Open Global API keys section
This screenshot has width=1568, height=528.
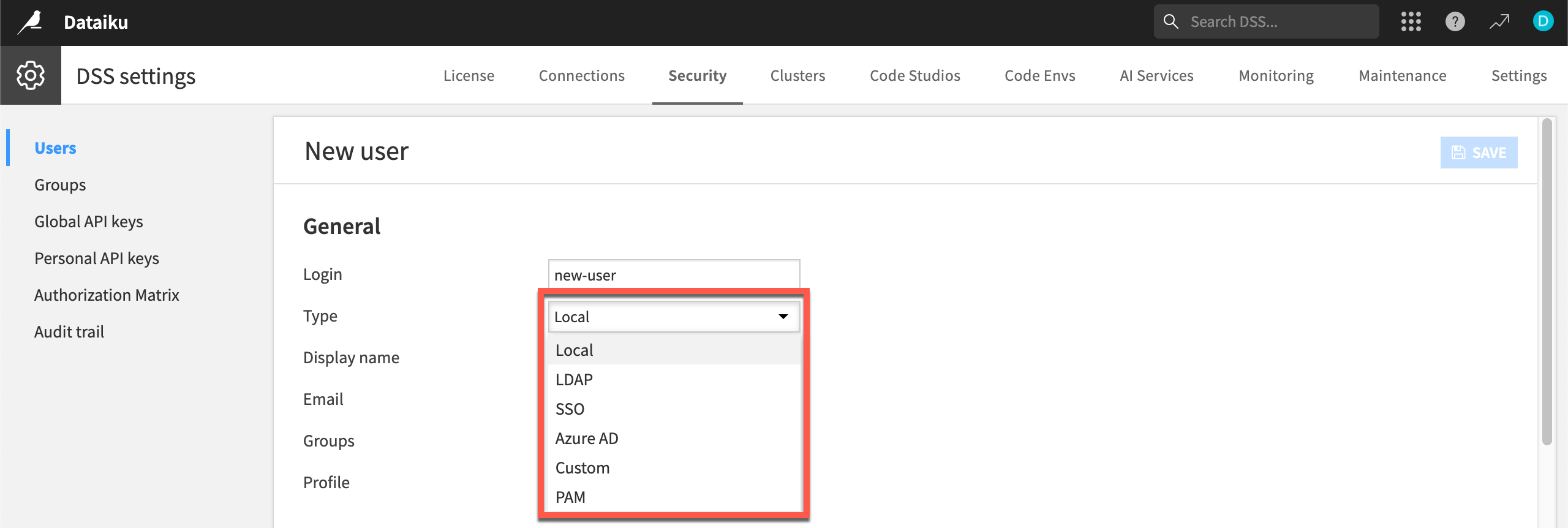click(88, 221)
